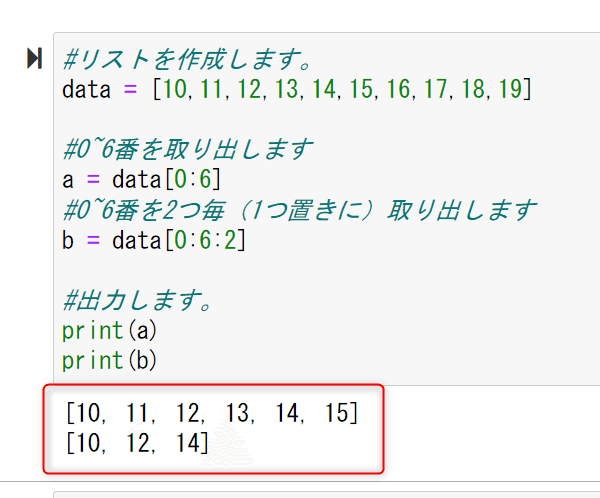Click the number 19 in the data list

coord(510,89)
